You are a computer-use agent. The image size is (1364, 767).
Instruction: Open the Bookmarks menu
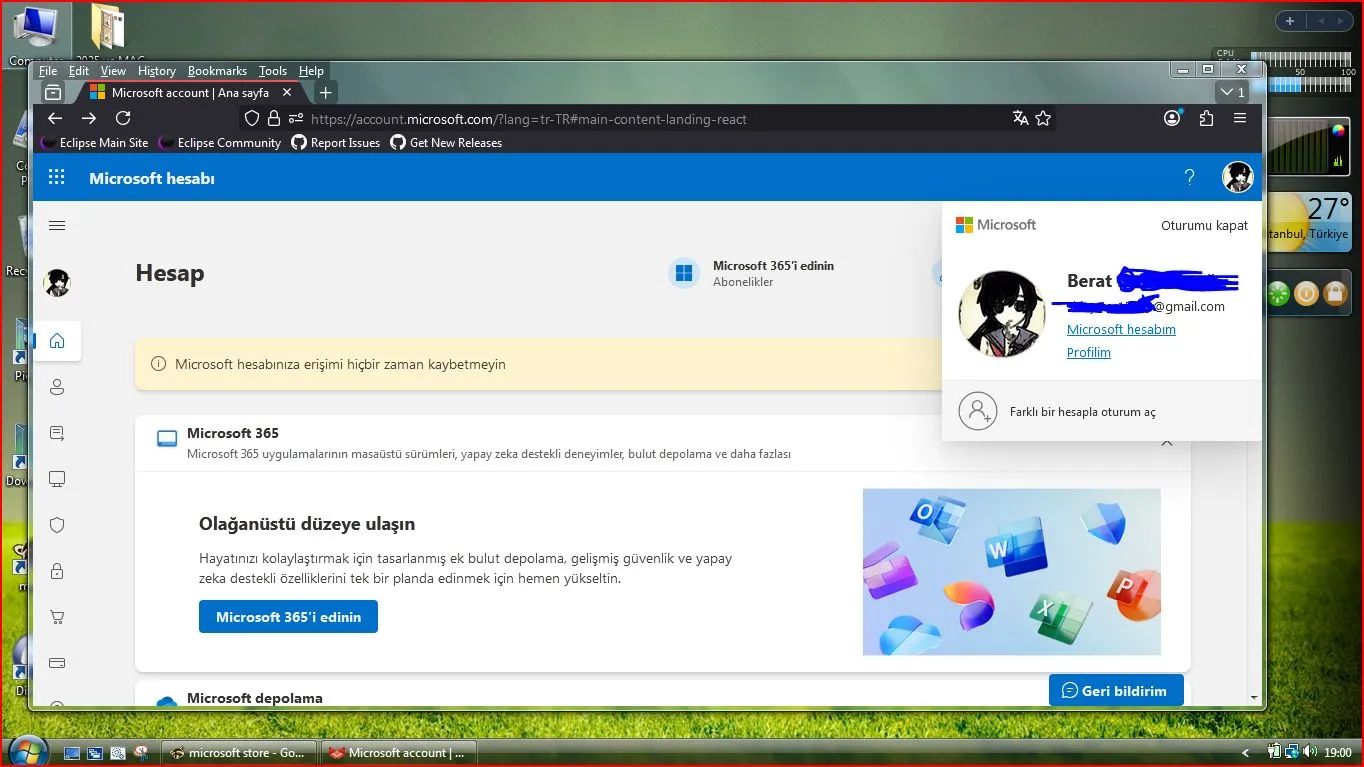[x=217, y=71]
